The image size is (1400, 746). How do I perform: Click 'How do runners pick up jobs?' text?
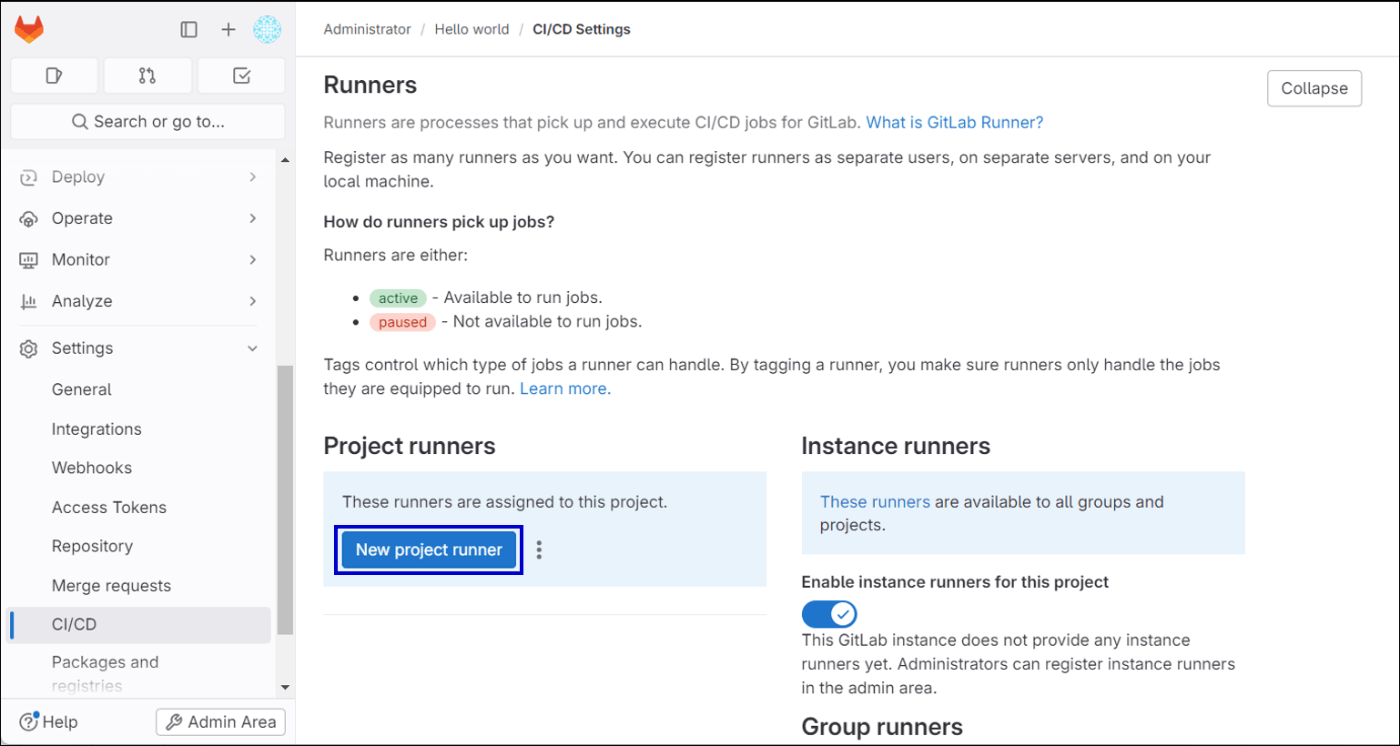pos(439,222)
